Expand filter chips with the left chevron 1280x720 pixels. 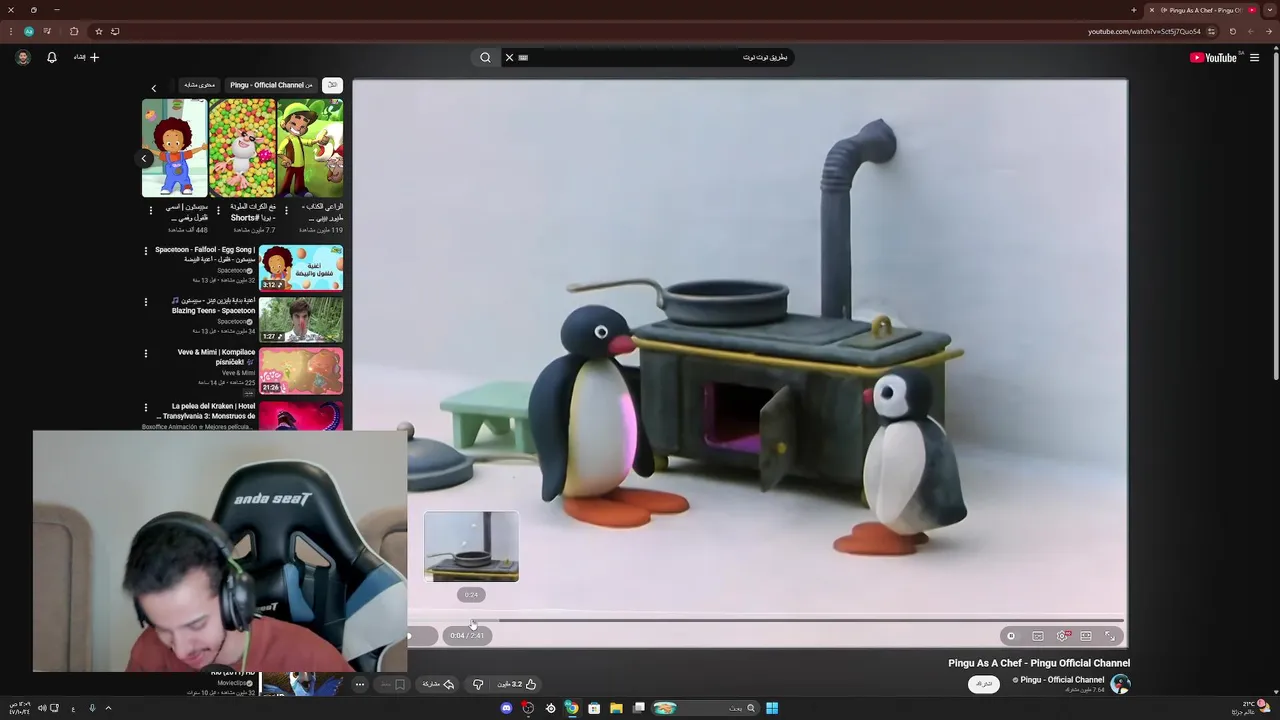154,88
